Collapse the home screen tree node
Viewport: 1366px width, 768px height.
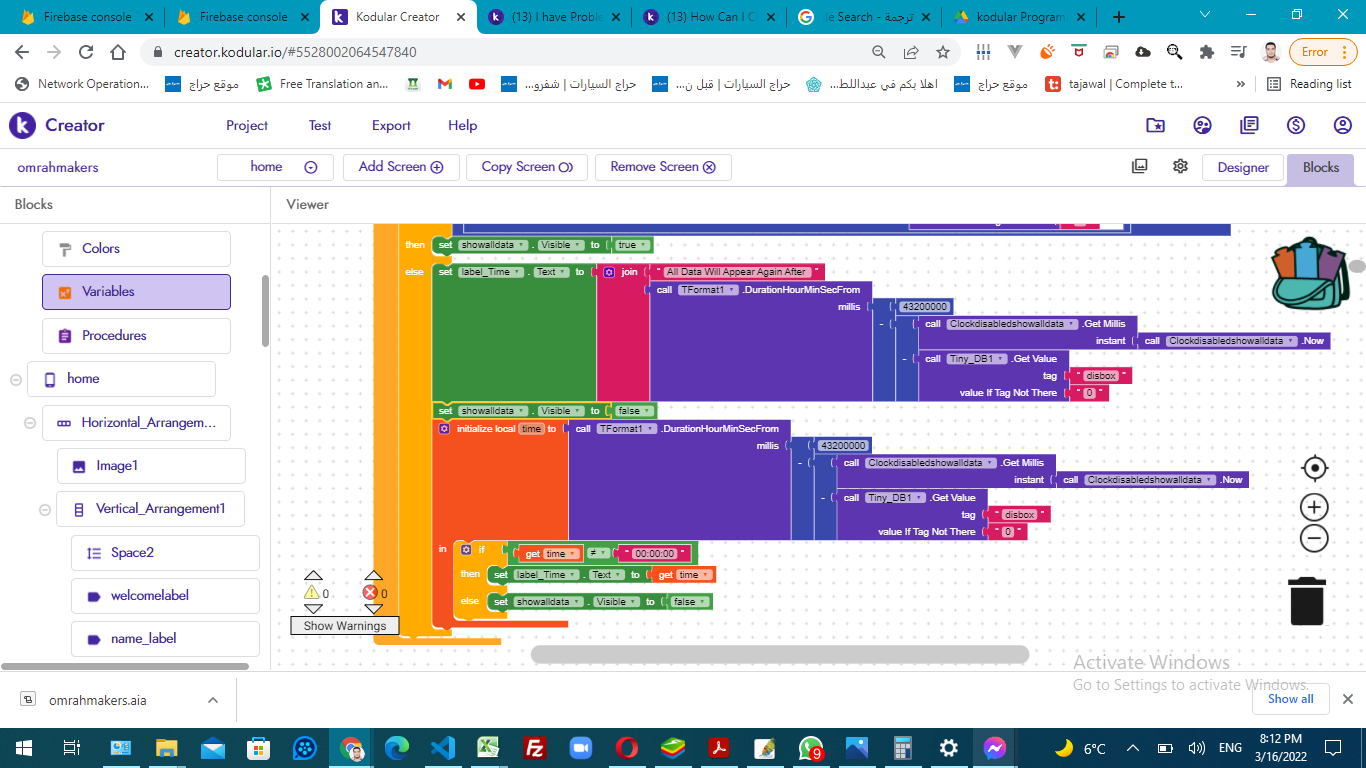coord(16,379)
